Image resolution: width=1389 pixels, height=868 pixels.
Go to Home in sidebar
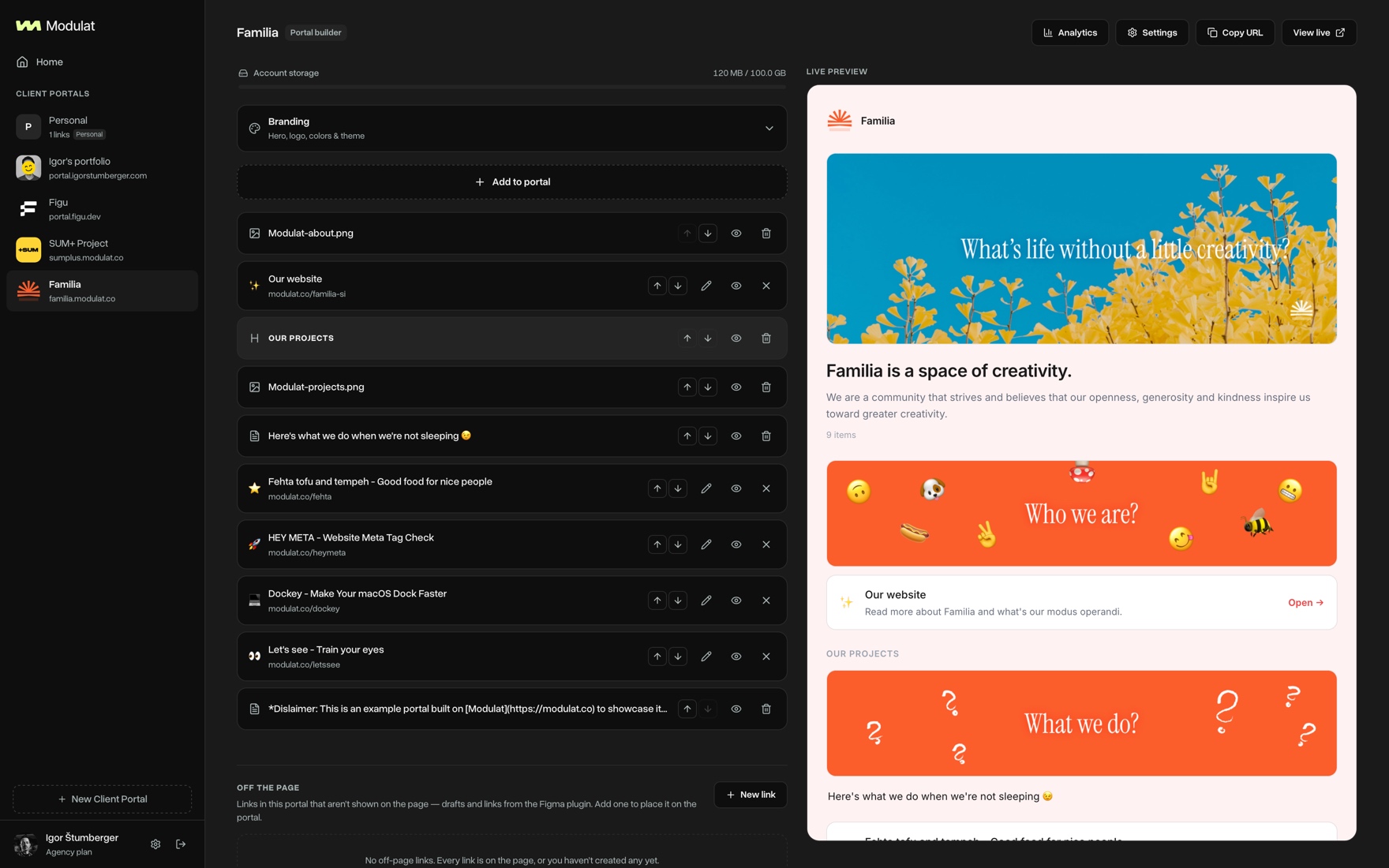click(102, 62)
